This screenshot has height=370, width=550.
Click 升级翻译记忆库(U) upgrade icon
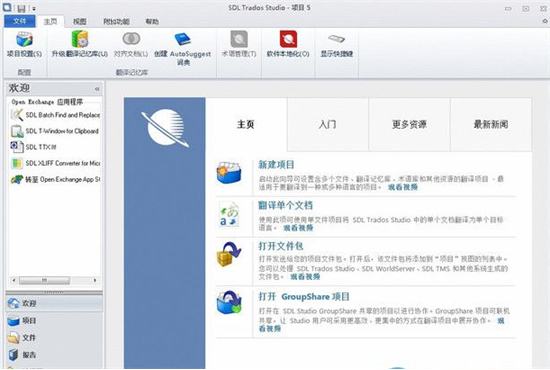80,39
